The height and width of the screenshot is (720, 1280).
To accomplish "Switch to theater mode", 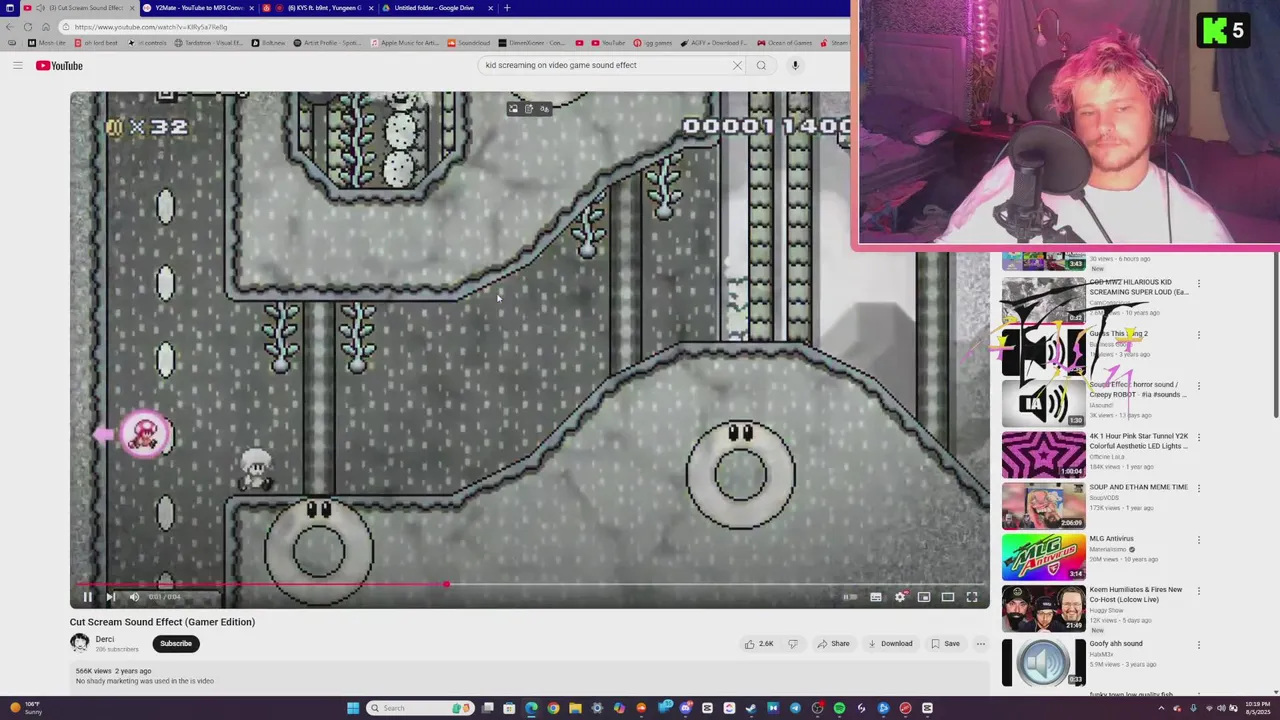I will pos(948,597).
